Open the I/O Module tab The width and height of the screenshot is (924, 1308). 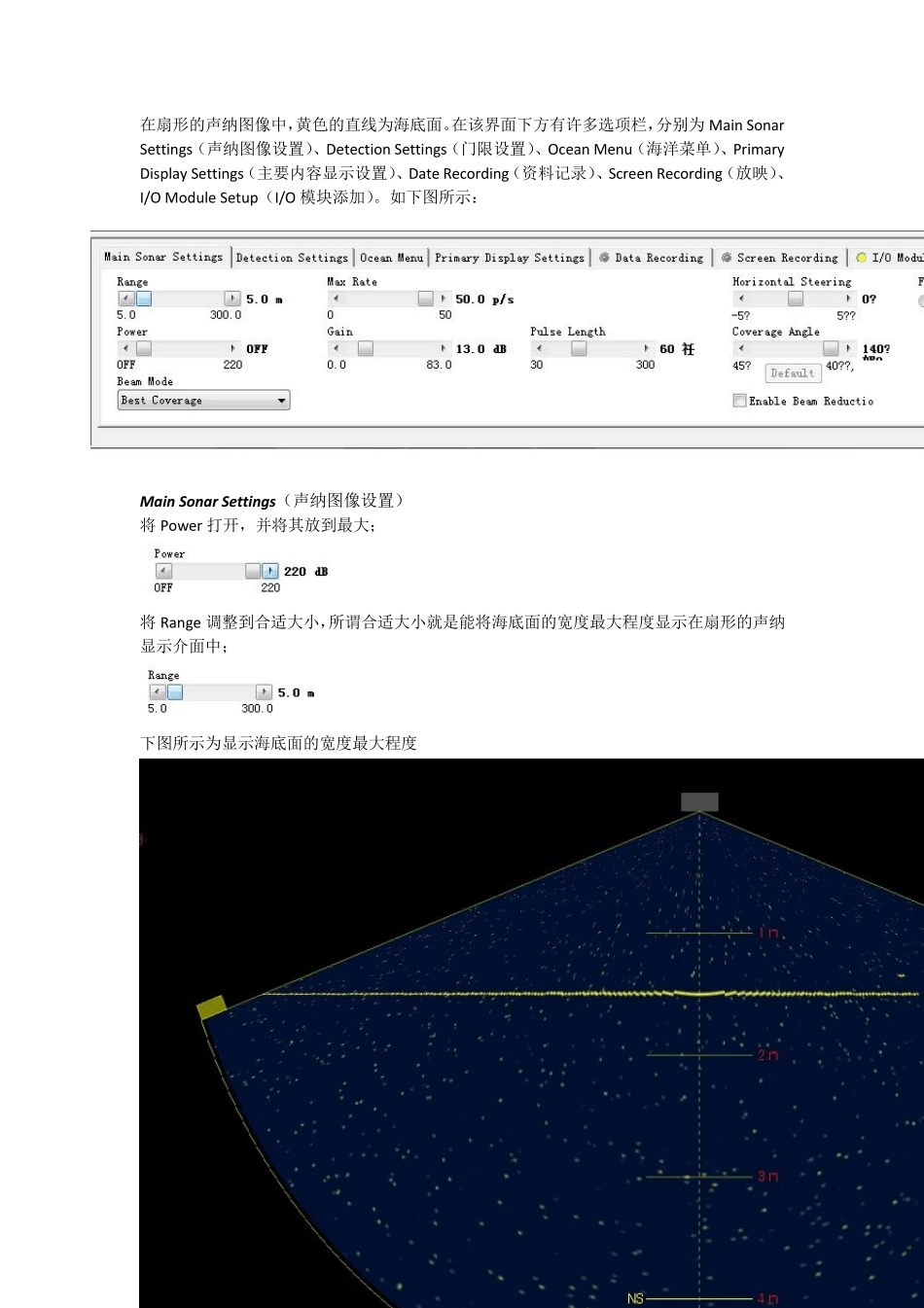coord(888,258)
